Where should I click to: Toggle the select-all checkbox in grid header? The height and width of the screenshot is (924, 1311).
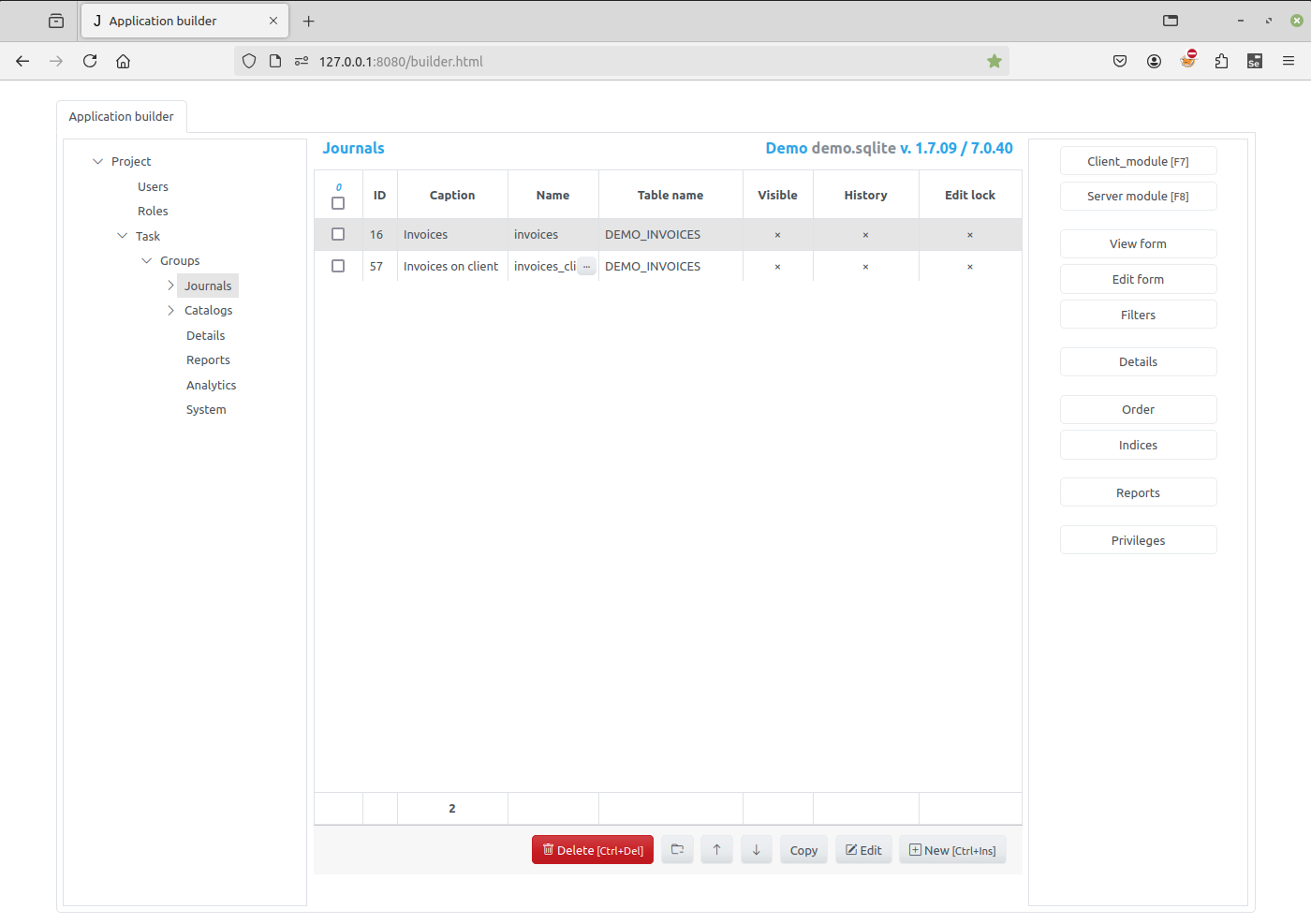pyautogui.click(x=338, y=202)
